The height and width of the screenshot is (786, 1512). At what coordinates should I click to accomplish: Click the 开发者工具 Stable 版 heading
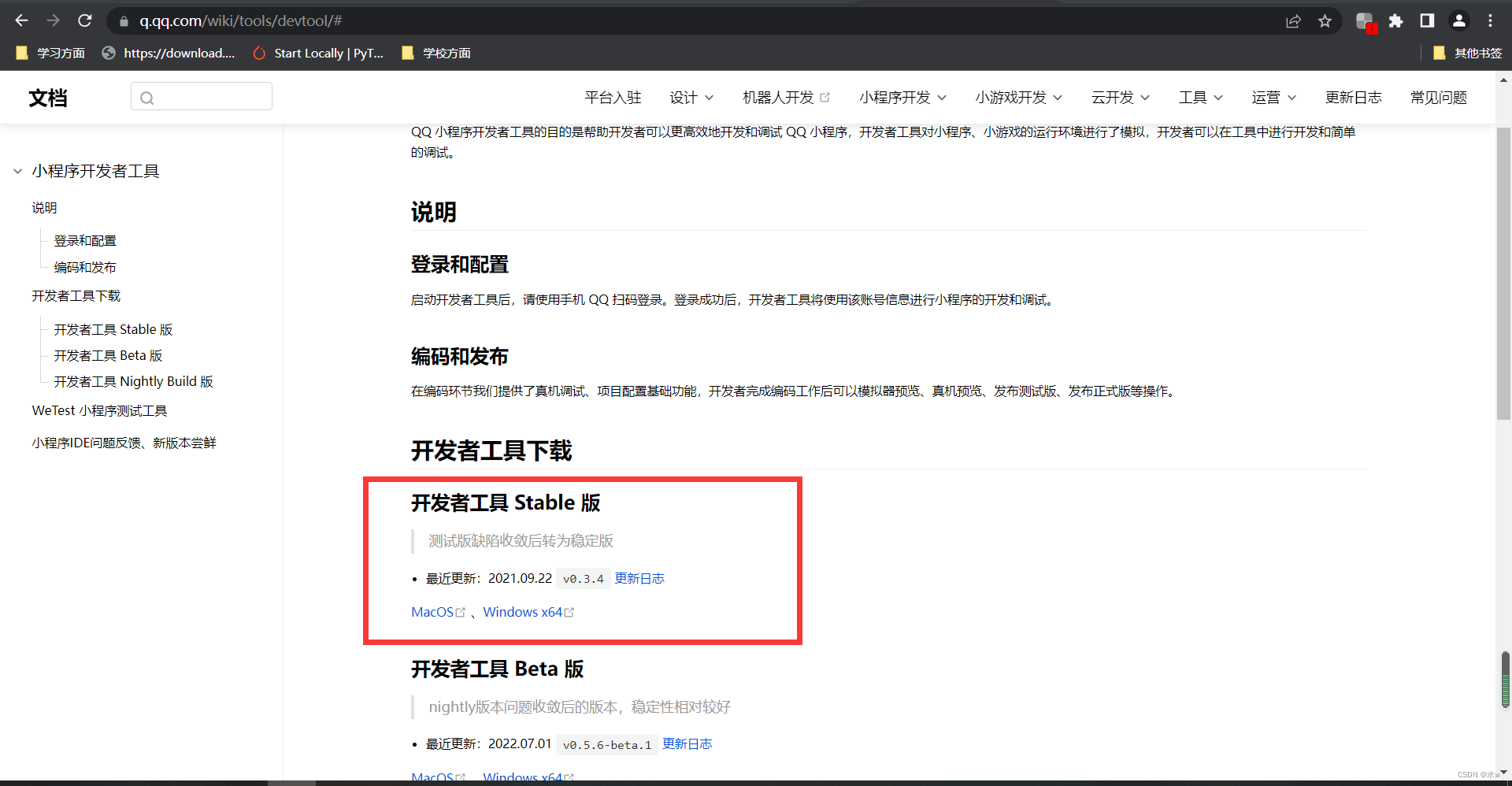[506, 502]
